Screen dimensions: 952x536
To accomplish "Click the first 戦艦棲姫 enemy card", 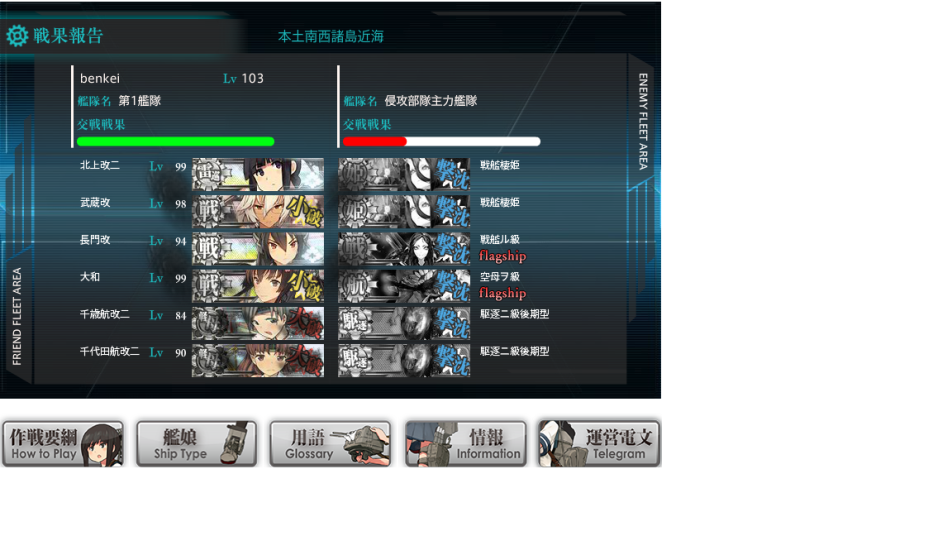I will pyautogui.click(x=404, y=175).
